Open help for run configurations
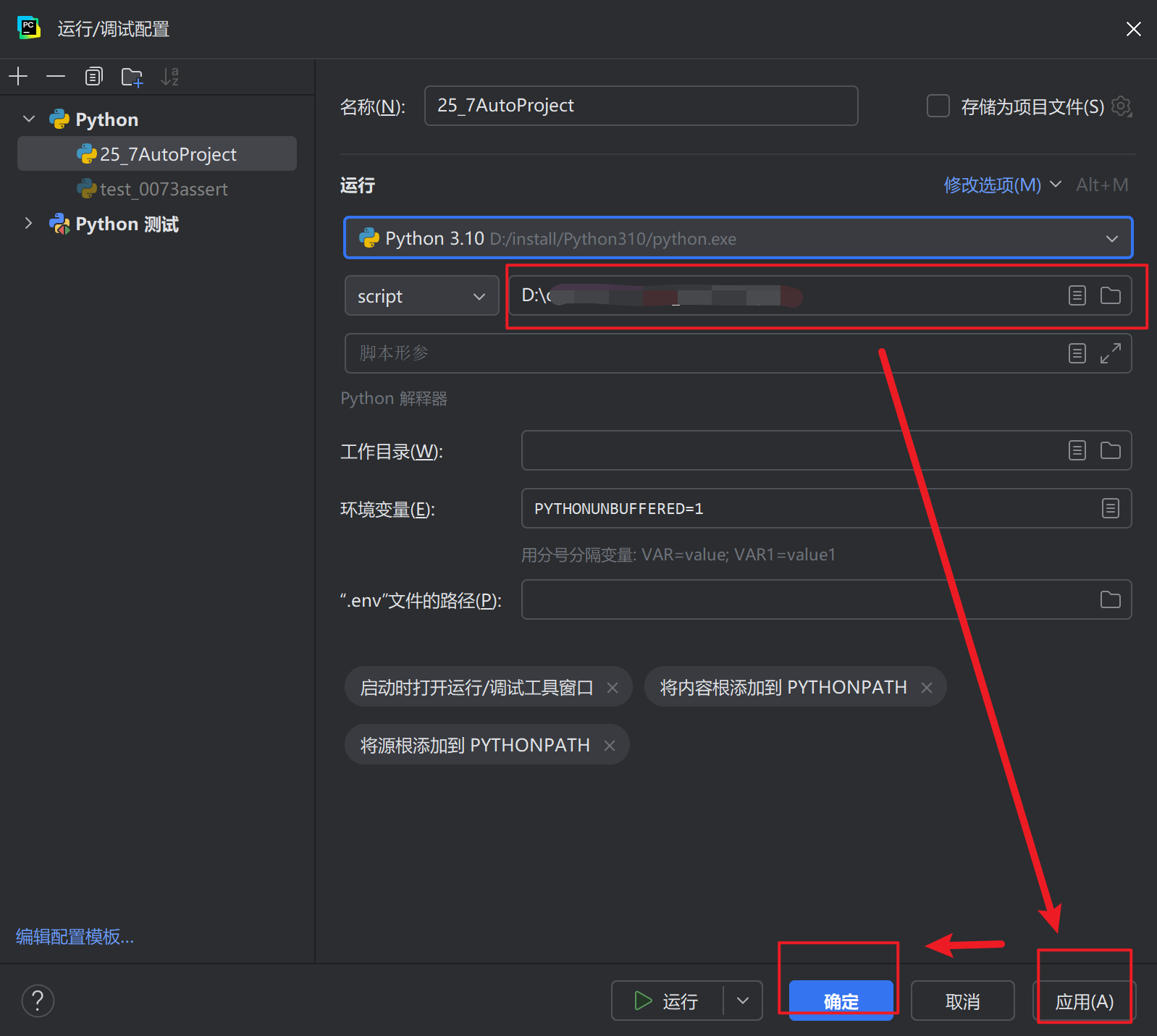Image resolution: width=1157 pixels, height=1036 pixels. (38, 1001)
